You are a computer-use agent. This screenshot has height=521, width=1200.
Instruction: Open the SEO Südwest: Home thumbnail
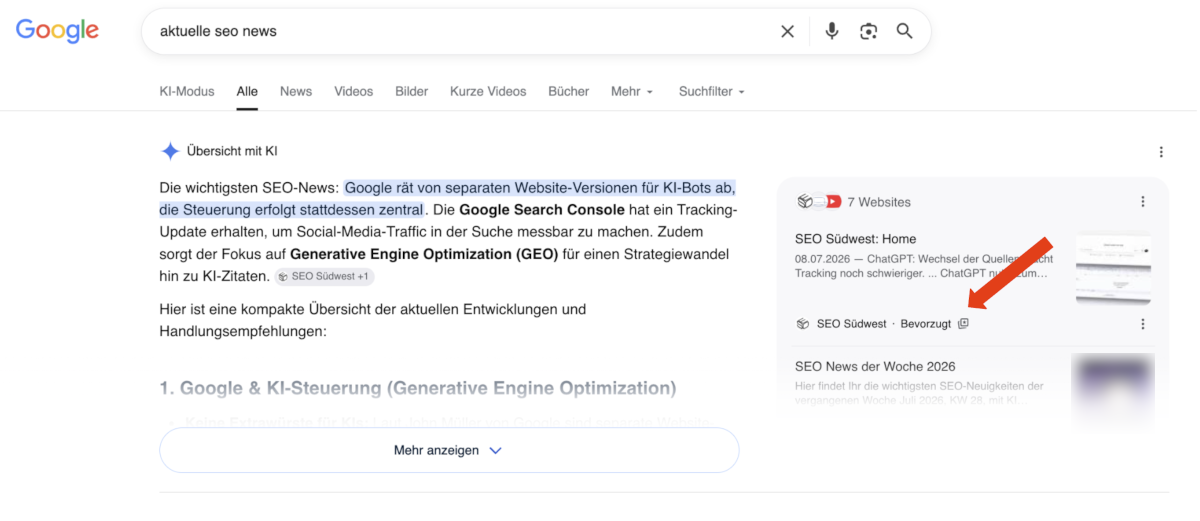1113,270
